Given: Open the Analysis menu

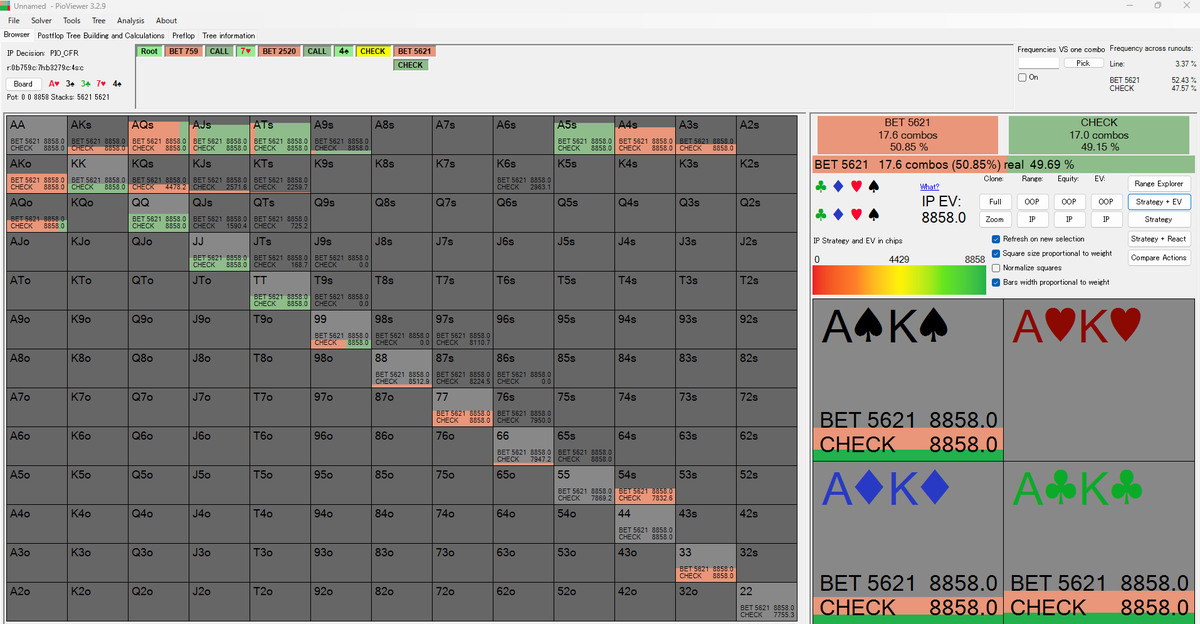Looking at the screenshot, I should (131, 20).
